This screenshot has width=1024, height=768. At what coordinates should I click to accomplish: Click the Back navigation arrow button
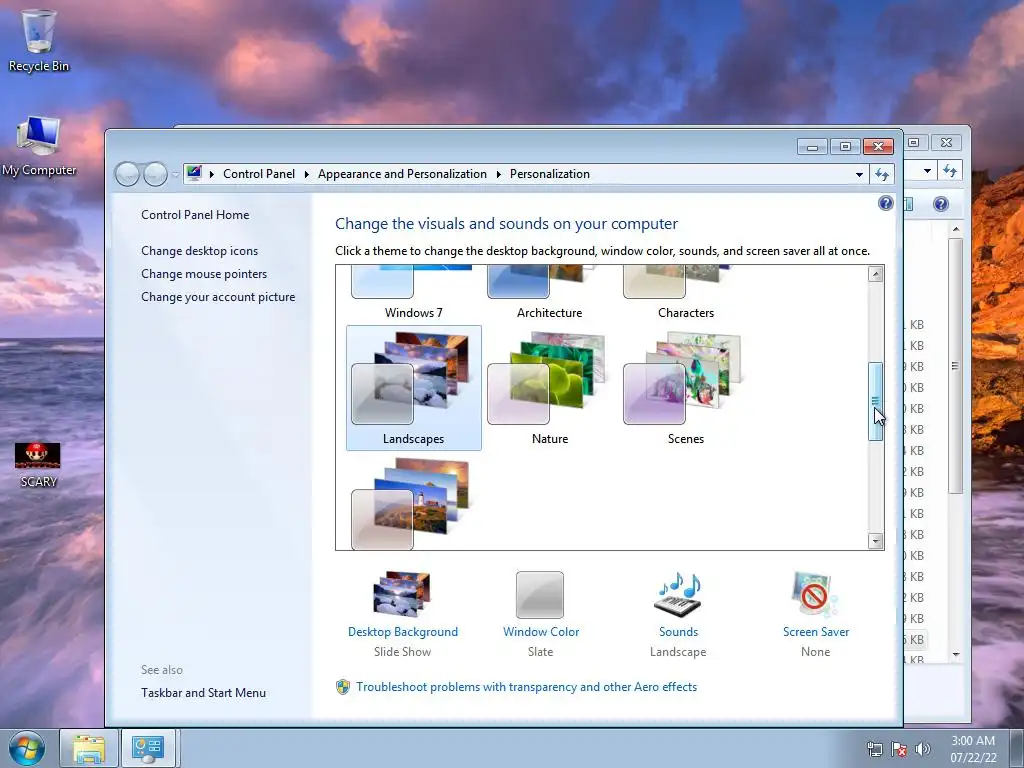point(127,174)
